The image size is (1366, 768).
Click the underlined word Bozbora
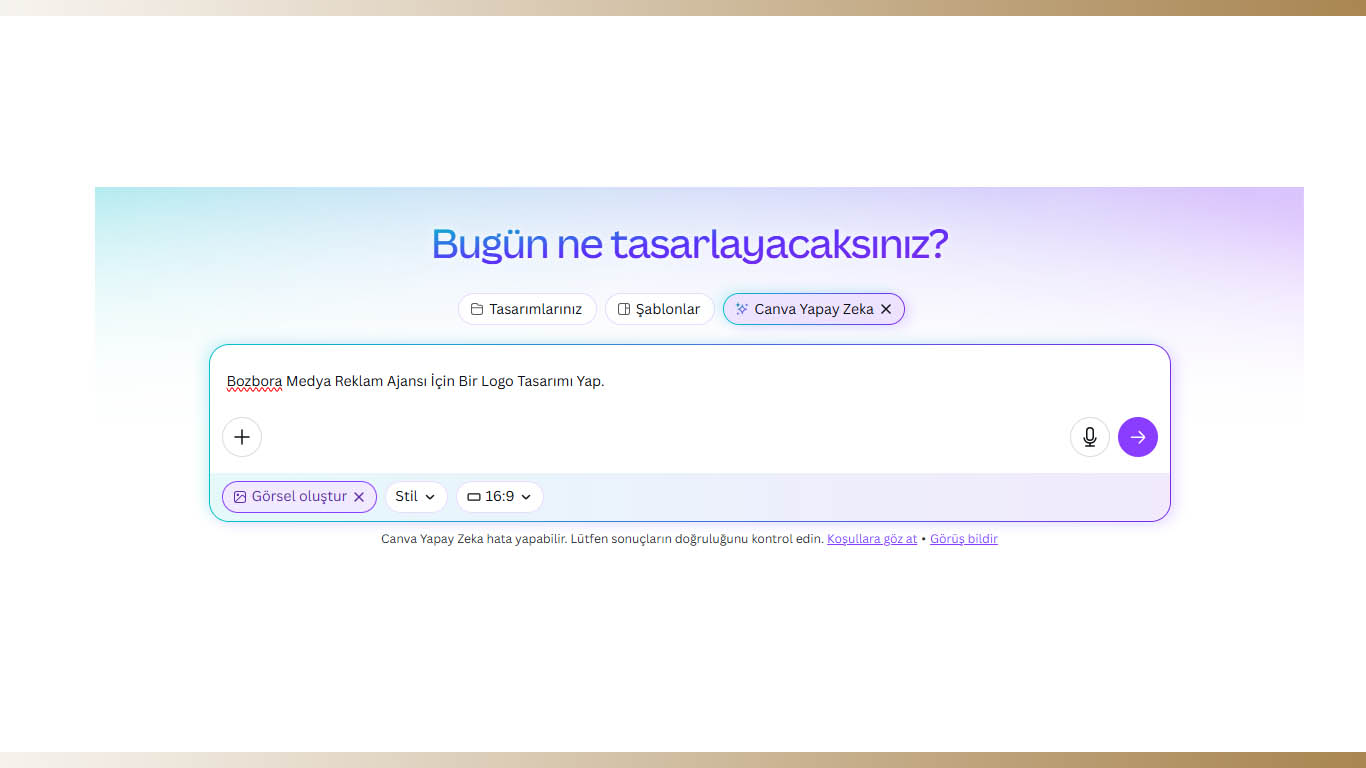254,381
